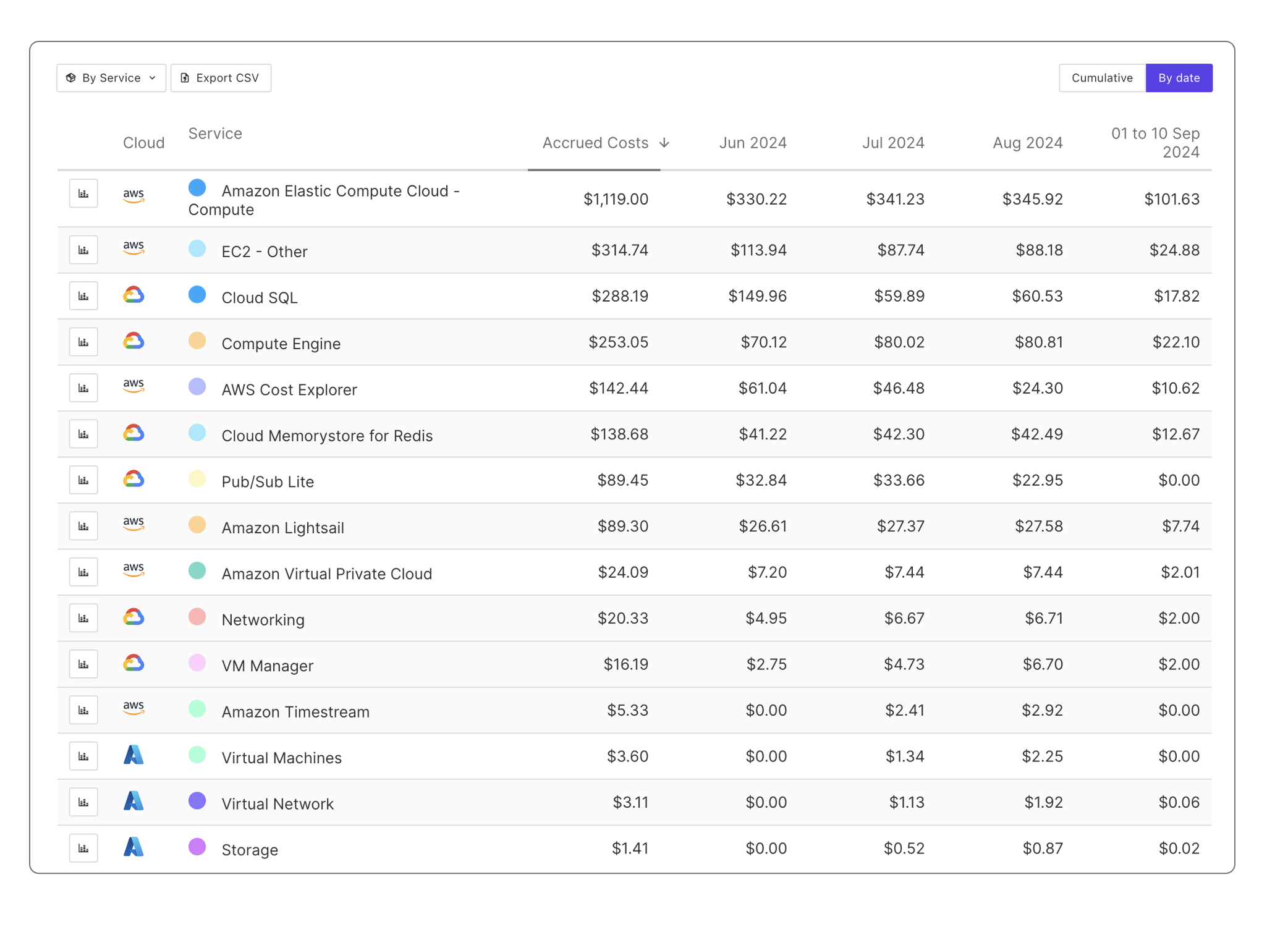Click the $12.67 September cell
The image size is (1288, 927).
point(1176,434)
